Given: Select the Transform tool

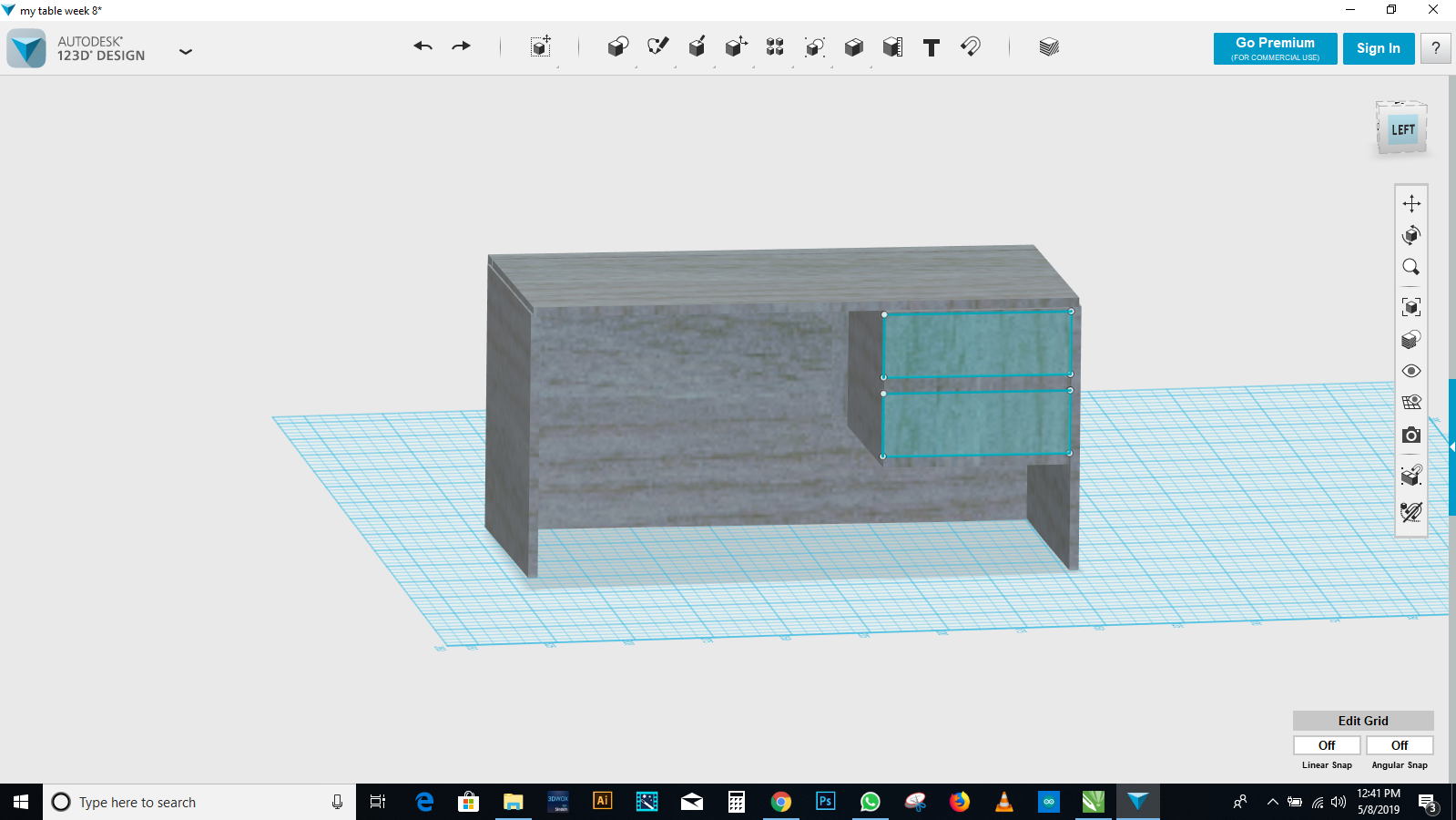Looking at the screenshot, I should [x=541, y=47].
